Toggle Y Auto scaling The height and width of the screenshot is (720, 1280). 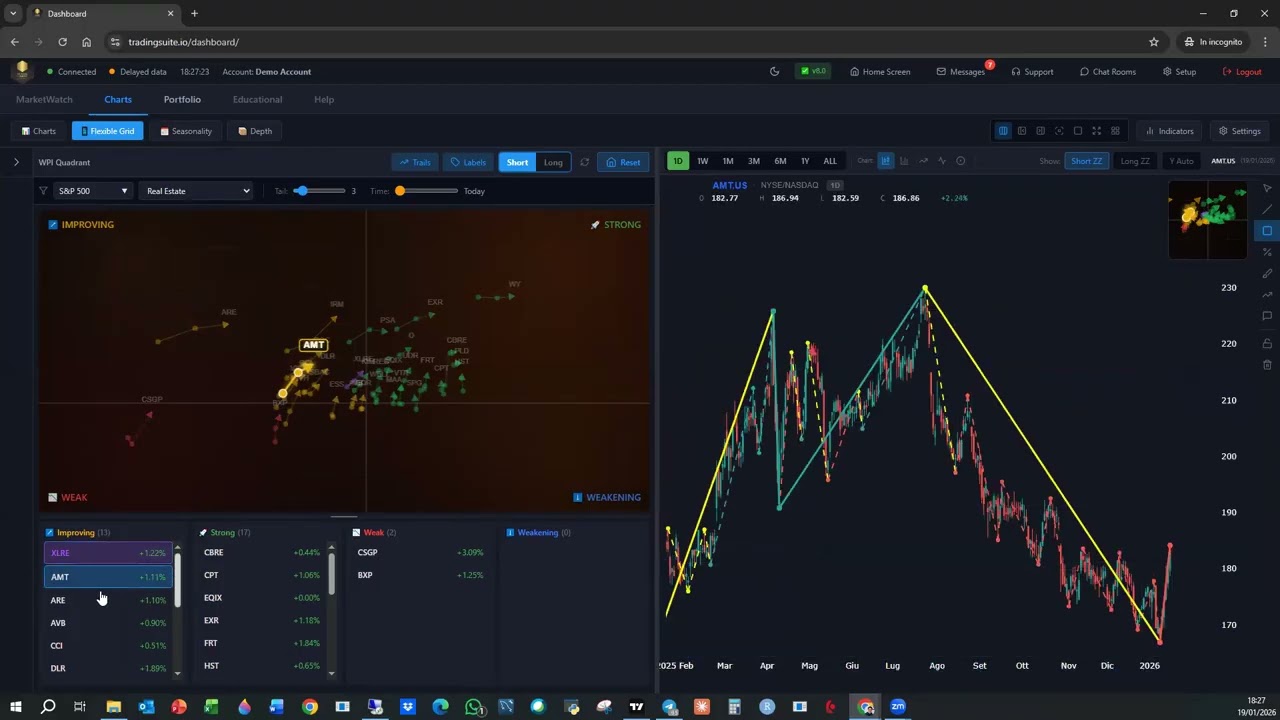[x=1182, y=161]
